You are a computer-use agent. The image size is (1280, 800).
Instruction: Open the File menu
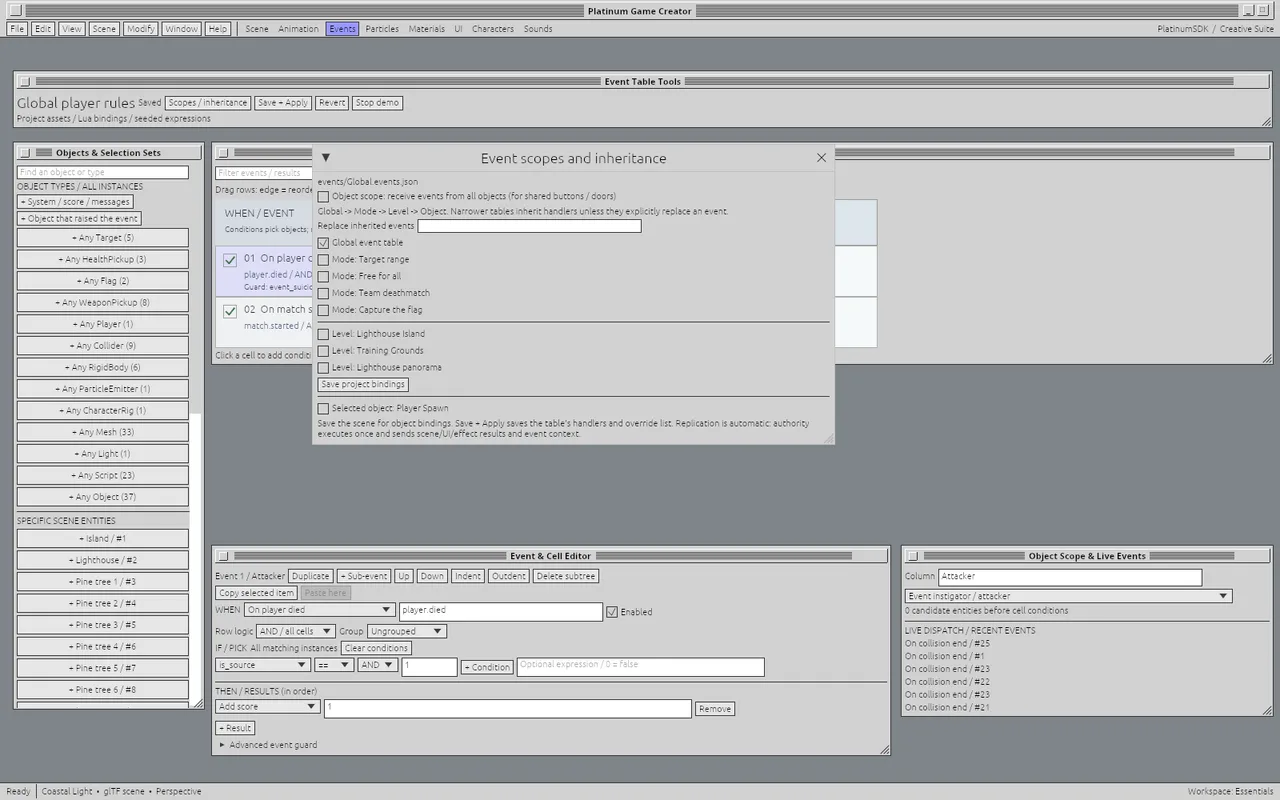click(x=17, y=29)
